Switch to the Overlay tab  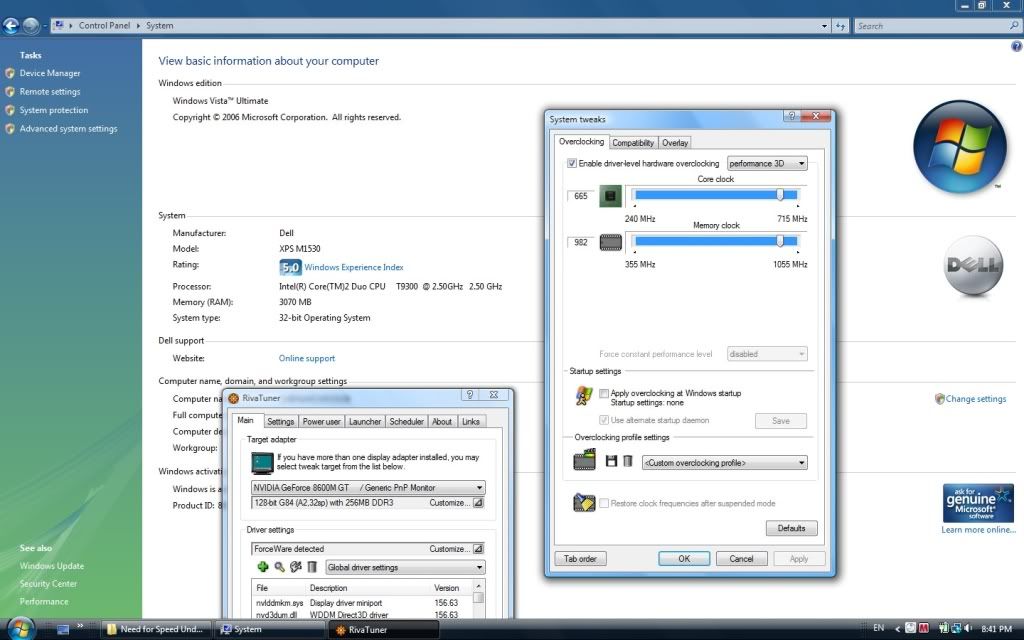(675, 142)
